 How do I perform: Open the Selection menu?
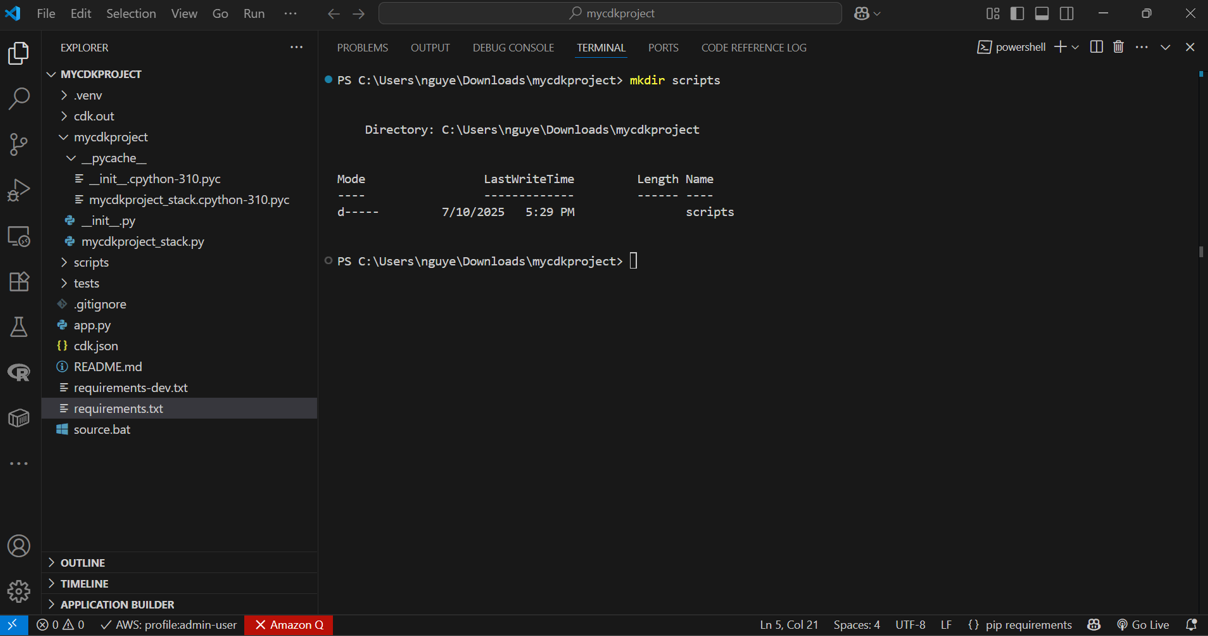click(131, 14)
